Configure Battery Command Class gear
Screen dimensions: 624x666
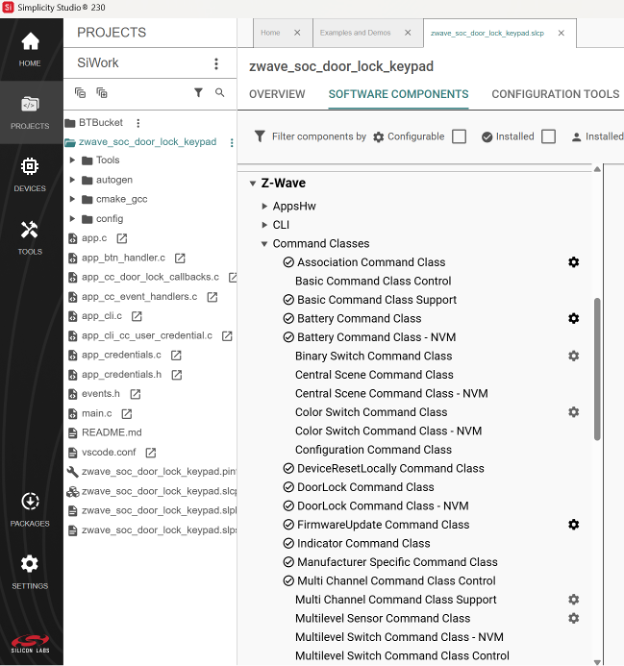[x=573, y=318]
